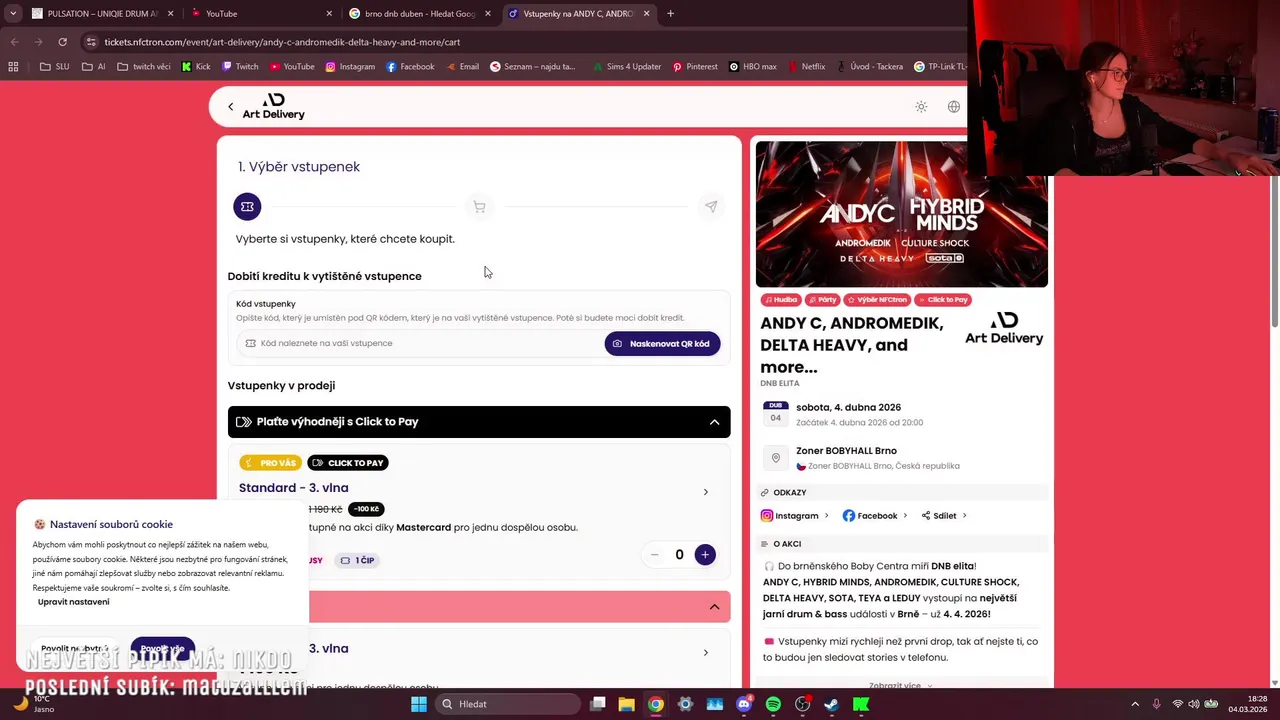Viewport: 1280px width, 720px height.
Task: Open details chevron for second 3. vlna ticket
Action: 705,653
